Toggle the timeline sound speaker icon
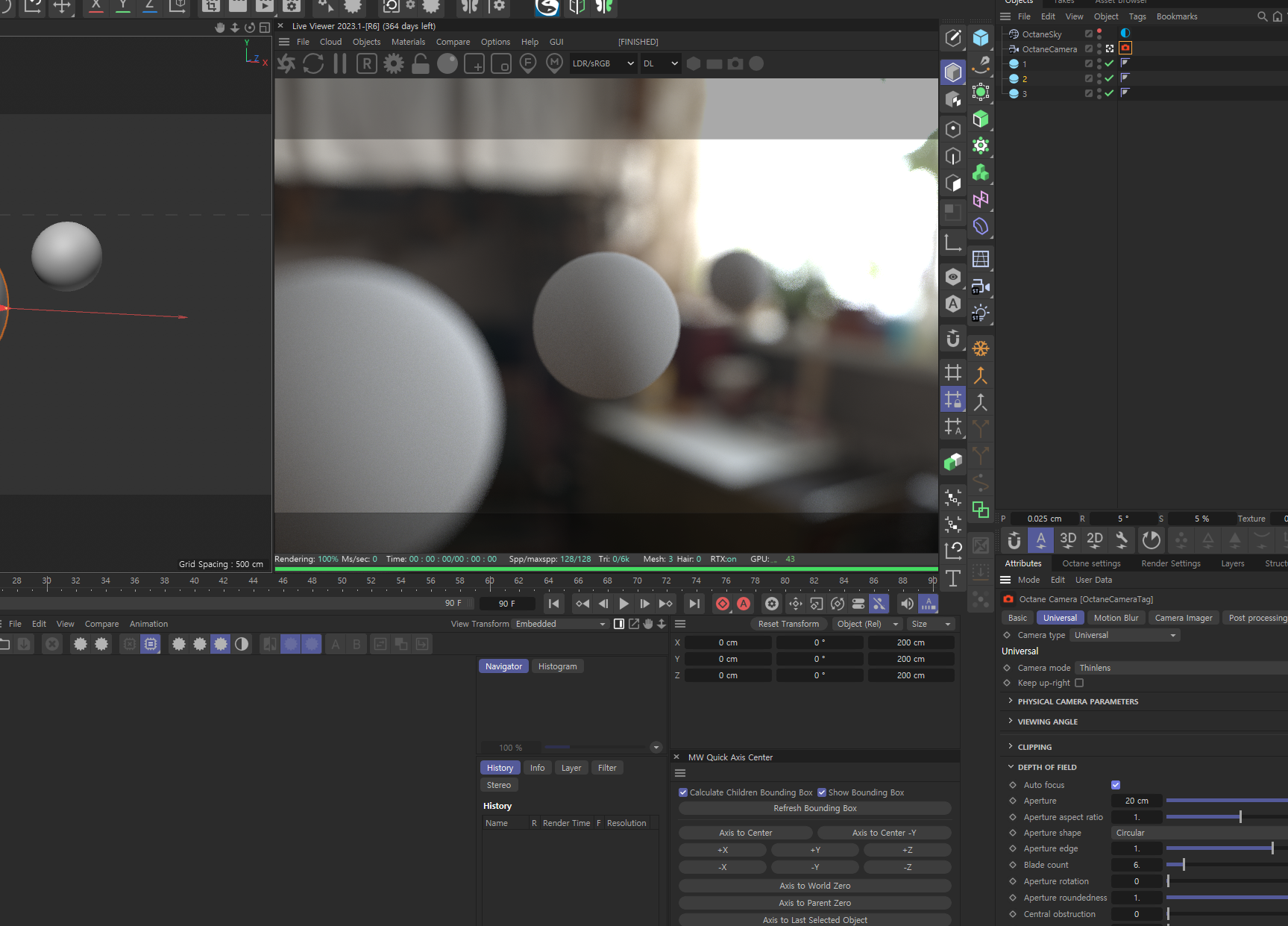This screenshot has height=926, width=1288. point(907,604)
